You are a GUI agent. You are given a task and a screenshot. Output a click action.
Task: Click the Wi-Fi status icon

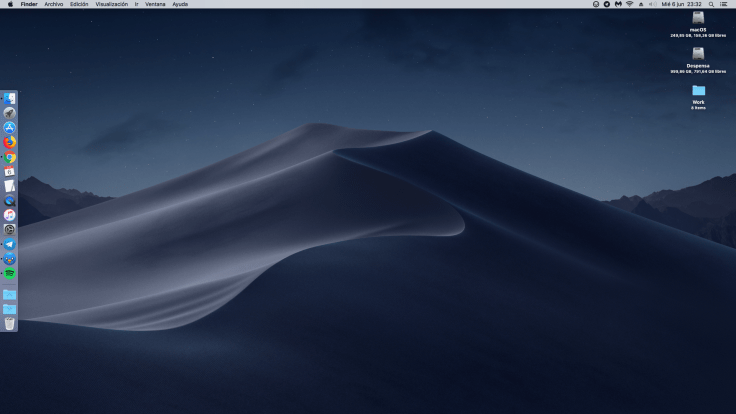pyautogui.click(x=629, y=4)
